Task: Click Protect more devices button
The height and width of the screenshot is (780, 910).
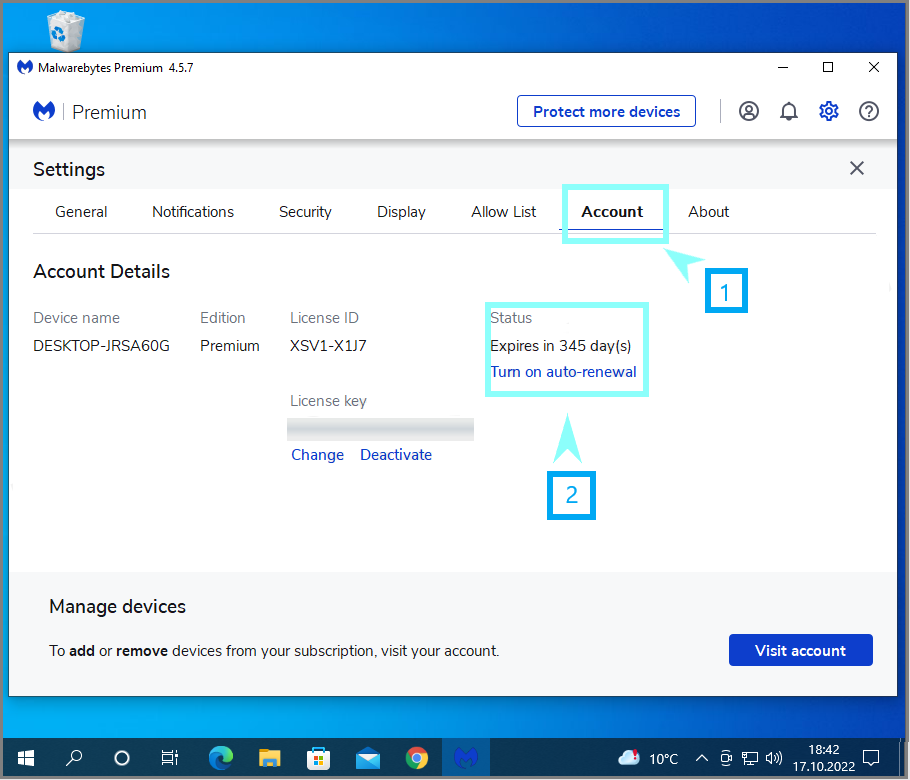Action: pyautogui.click(x=606, y=111)
